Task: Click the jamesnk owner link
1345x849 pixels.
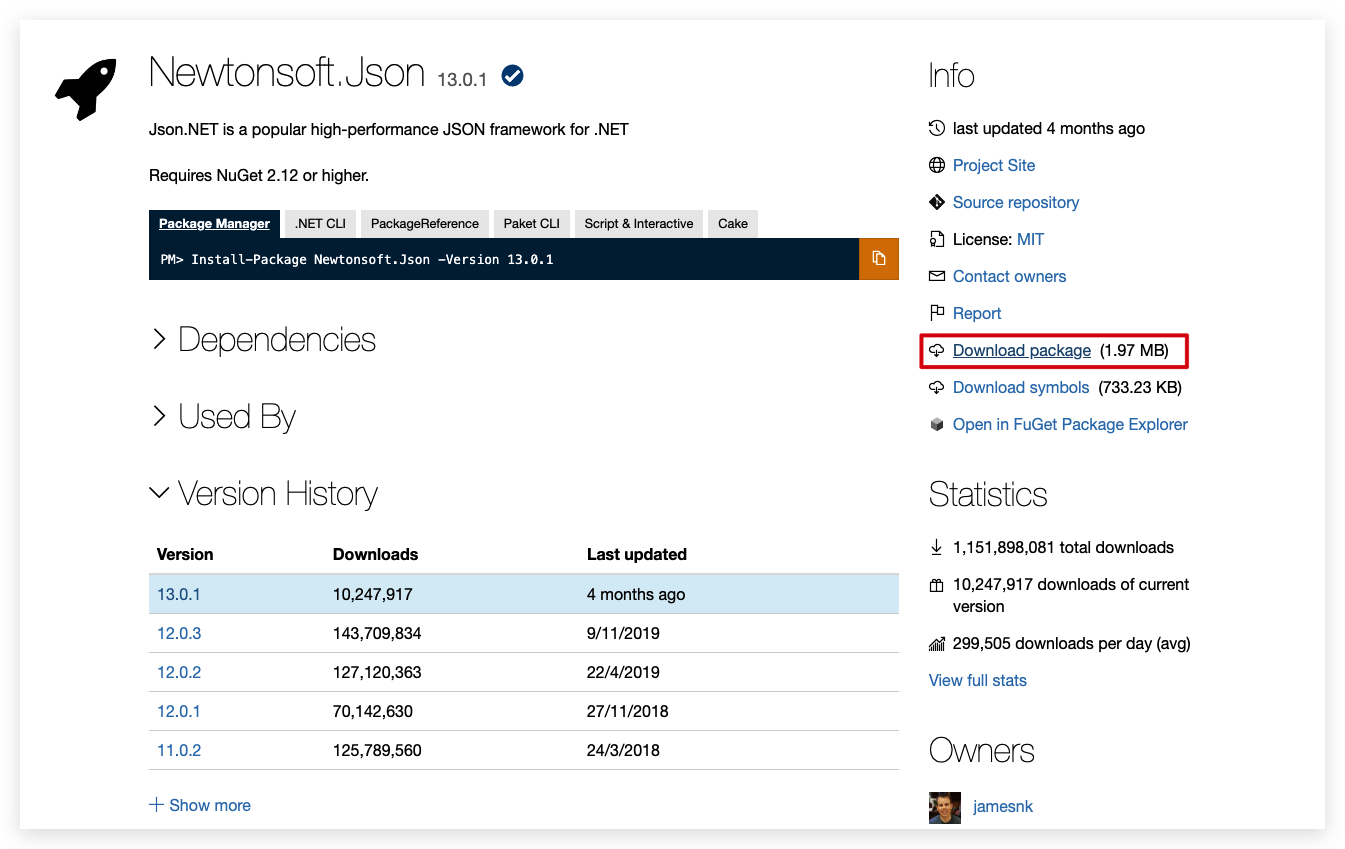Action: tap(1003, 806)
